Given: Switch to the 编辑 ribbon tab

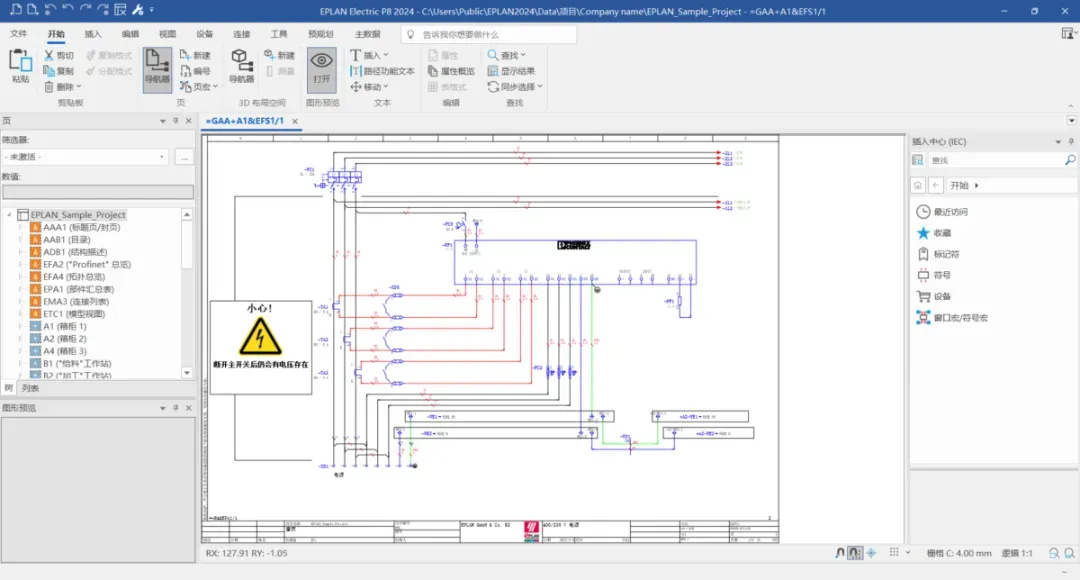Looking at the screenshot, I should (x=130, y=34).
